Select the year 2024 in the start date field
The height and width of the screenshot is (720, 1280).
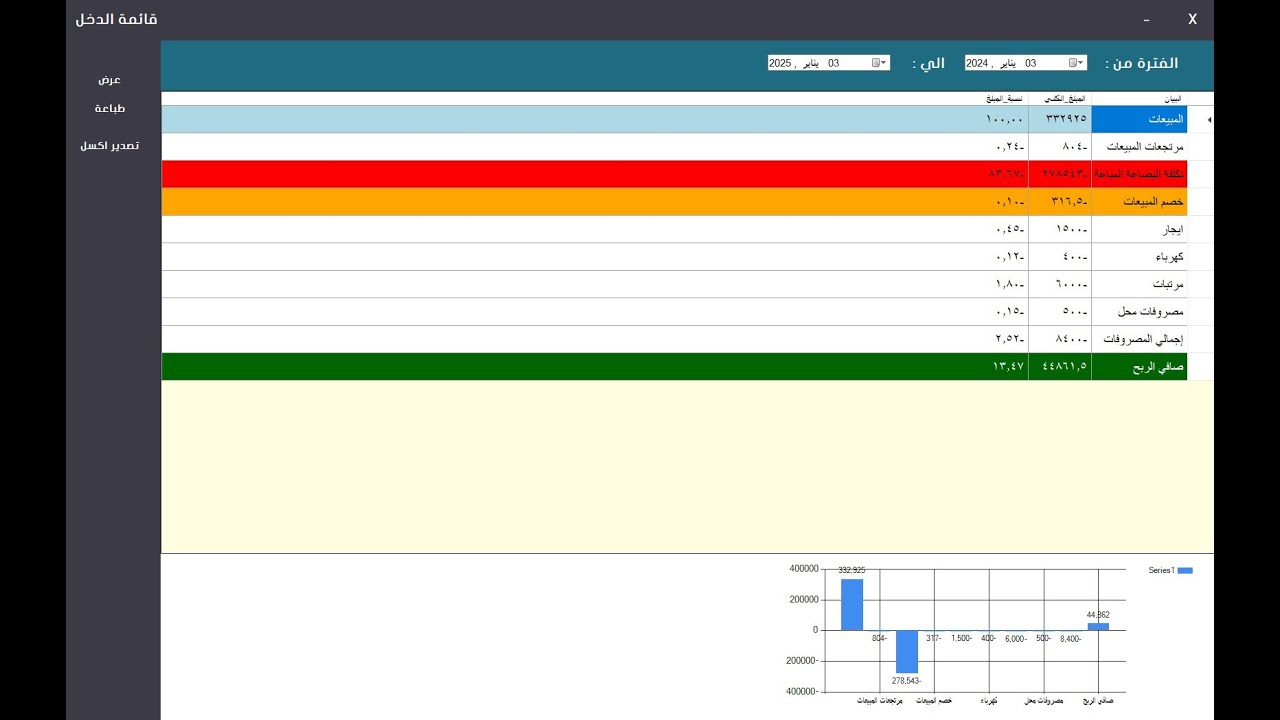(977, 63)
